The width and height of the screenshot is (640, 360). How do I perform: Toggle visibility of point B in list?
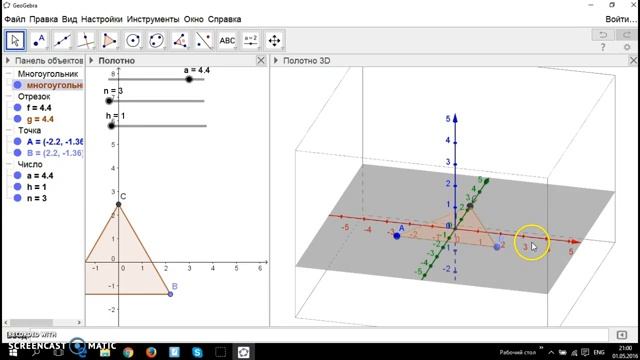(x=17, y=153)
